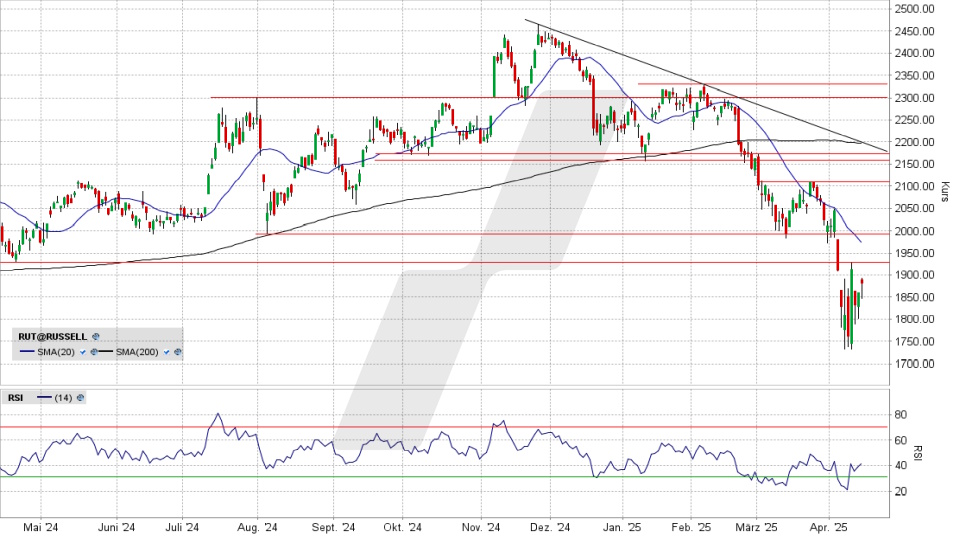Open the palette icon beside RUT@RUSSELL
The height and width of the screenshot is (540, 960).
(x=95, y=337)
